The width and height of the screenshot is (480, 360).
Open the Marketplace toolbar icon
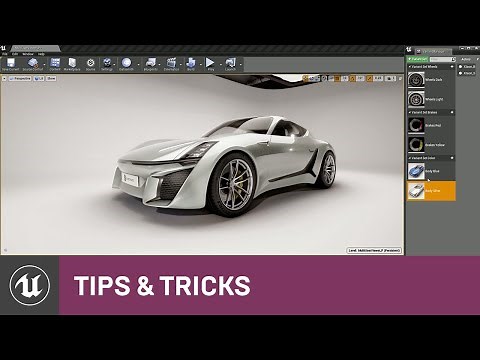(x=72, y=64)
